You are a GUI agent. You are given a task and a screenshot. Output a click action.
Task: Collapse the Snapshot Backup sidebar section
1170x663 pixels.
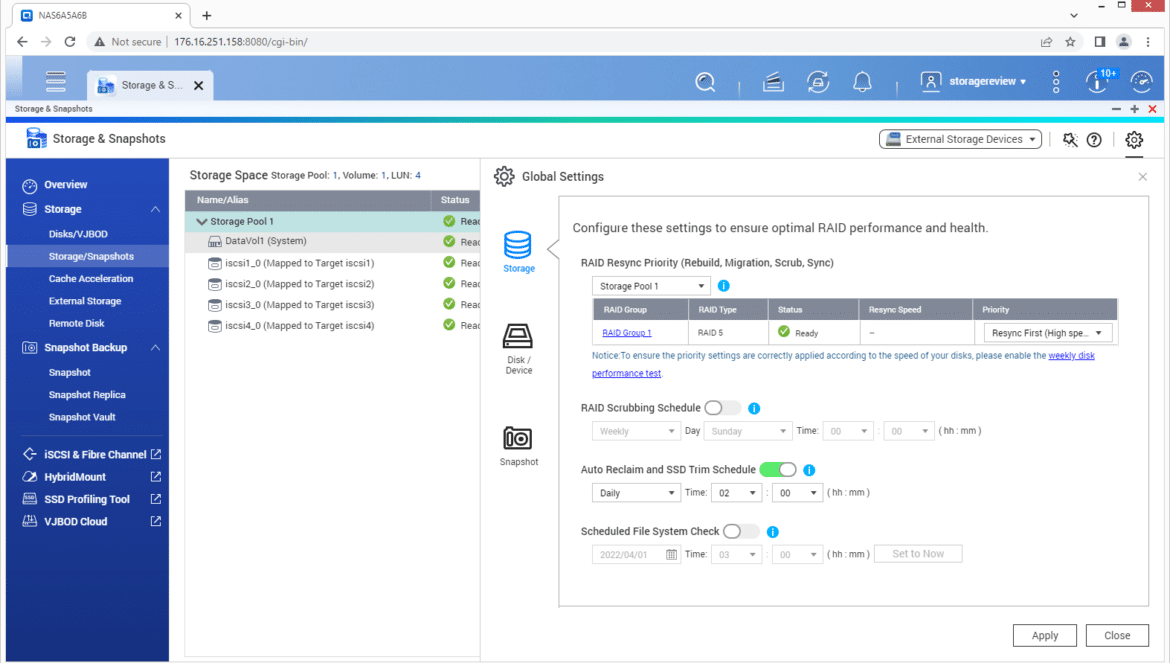(155, 348)
